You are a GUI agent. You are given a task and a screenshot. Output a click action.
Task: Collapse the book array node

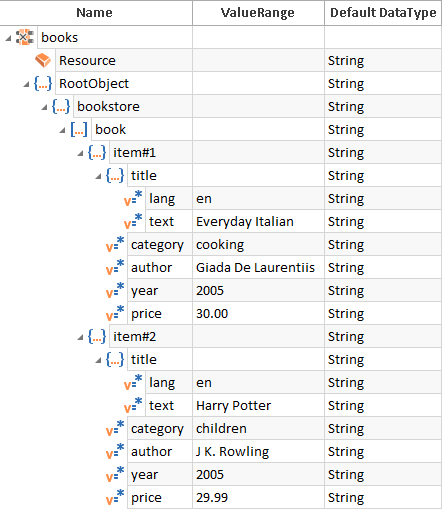[62, 130]
